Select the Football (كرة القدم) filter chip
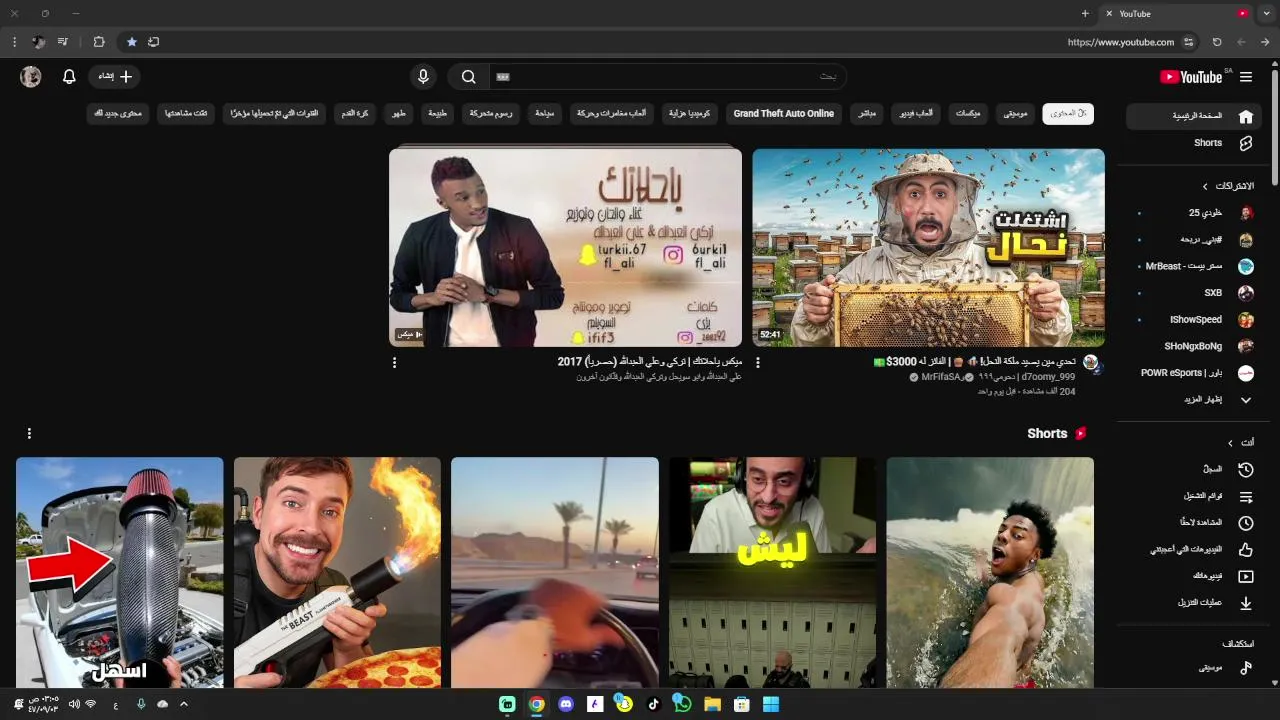The width and height of the screenshot is (1280, 720). pyautogui.click(x=355, y=113)
